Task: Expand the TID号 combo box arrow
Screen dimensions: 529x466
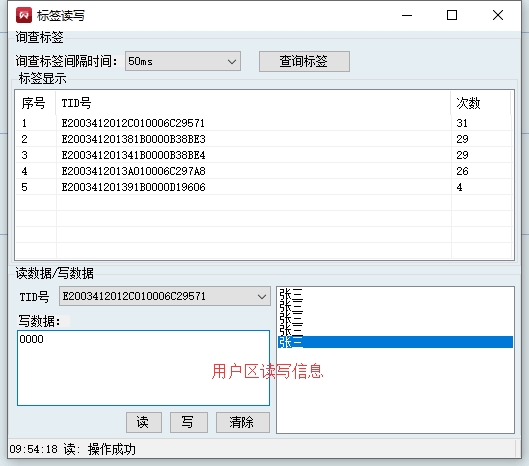Action: [262, 296]
